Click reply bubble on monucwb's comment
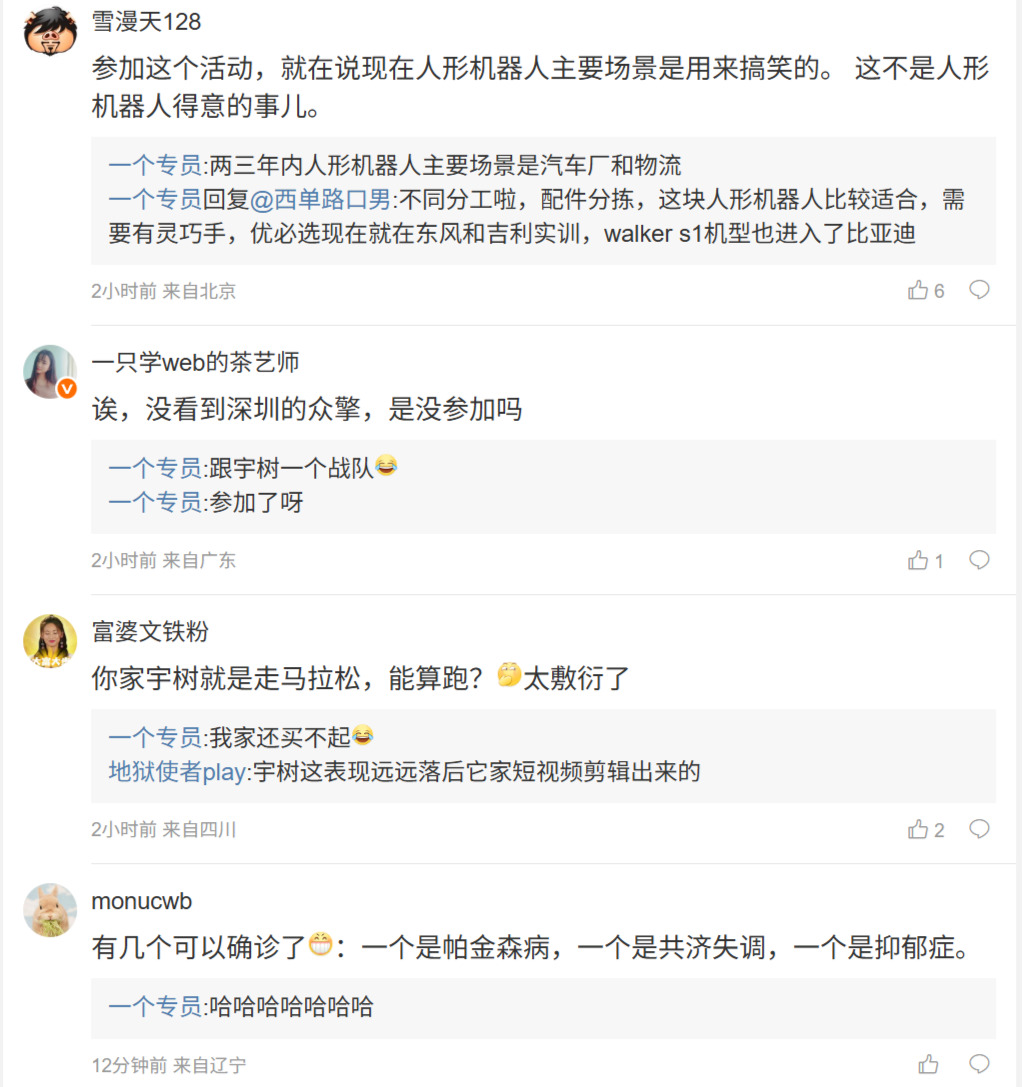Viewport: 1022px width, 1087px height. click(980, 1063)
